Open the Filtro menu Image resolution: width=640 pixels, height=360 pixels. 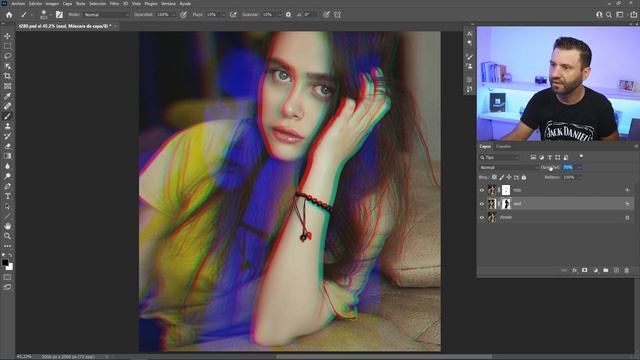114,4
